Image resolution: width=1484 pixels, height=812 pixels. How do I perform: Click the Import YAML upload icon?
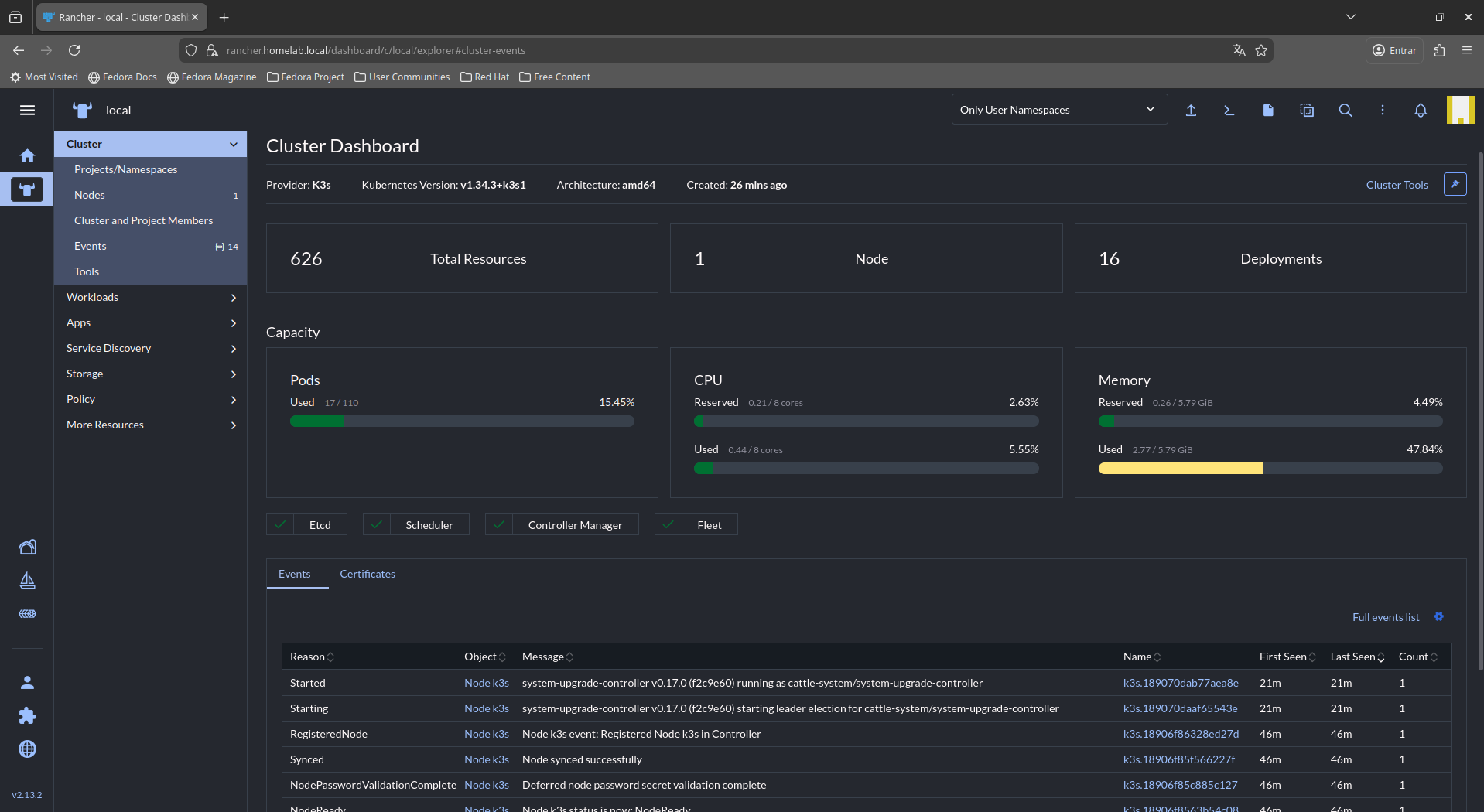[x=1191, y=111]
